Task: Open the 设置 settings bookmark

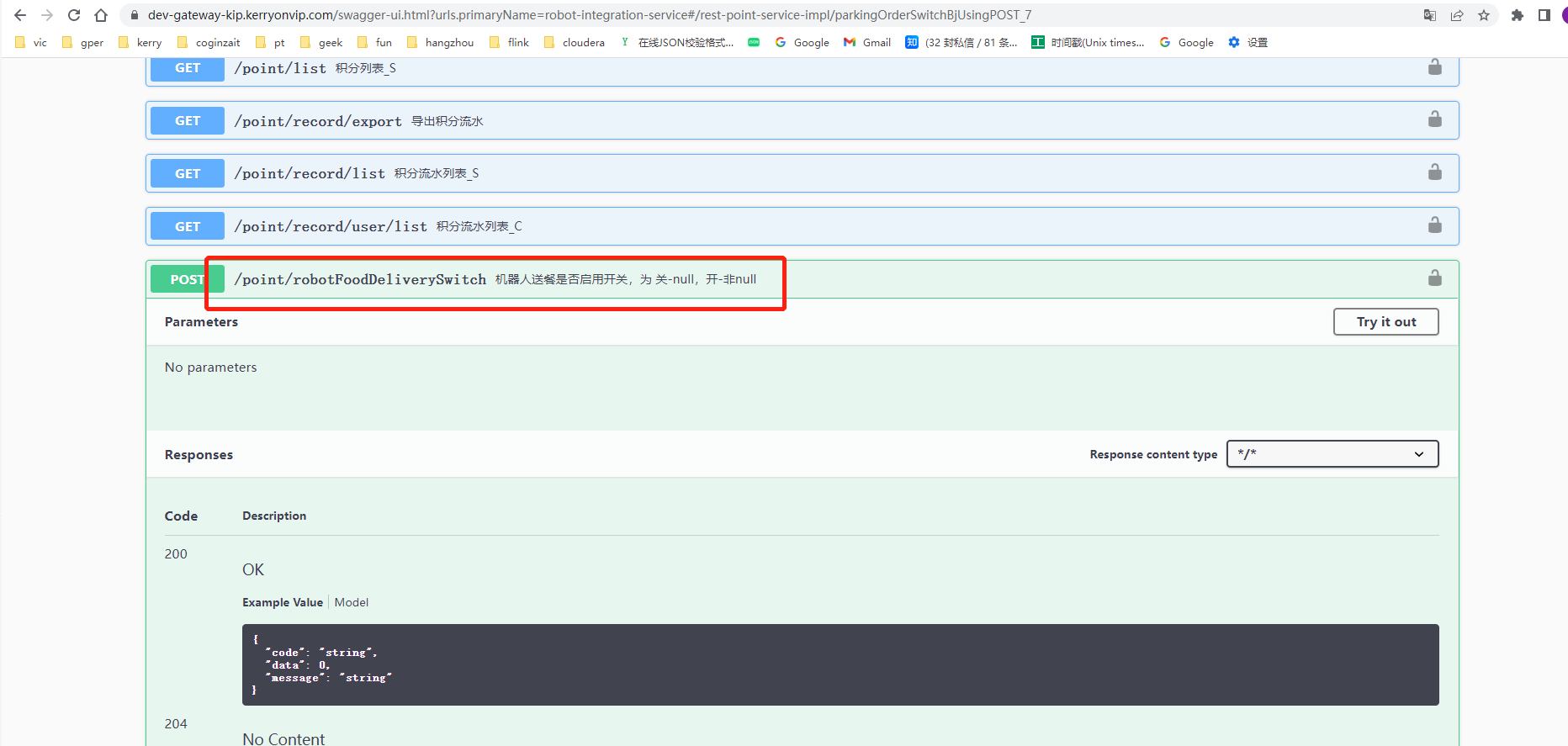Action: coord(1248,42)
